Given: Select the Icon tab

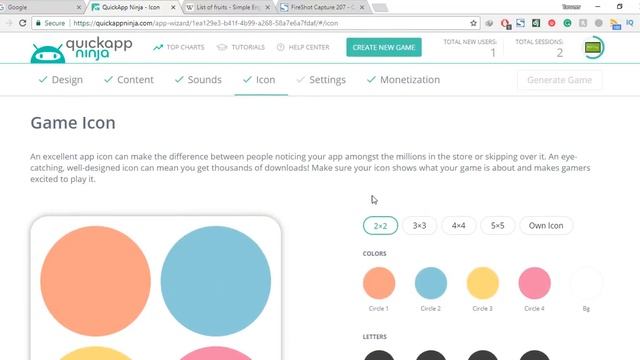Looking at the screenshot, I should 259,80.
